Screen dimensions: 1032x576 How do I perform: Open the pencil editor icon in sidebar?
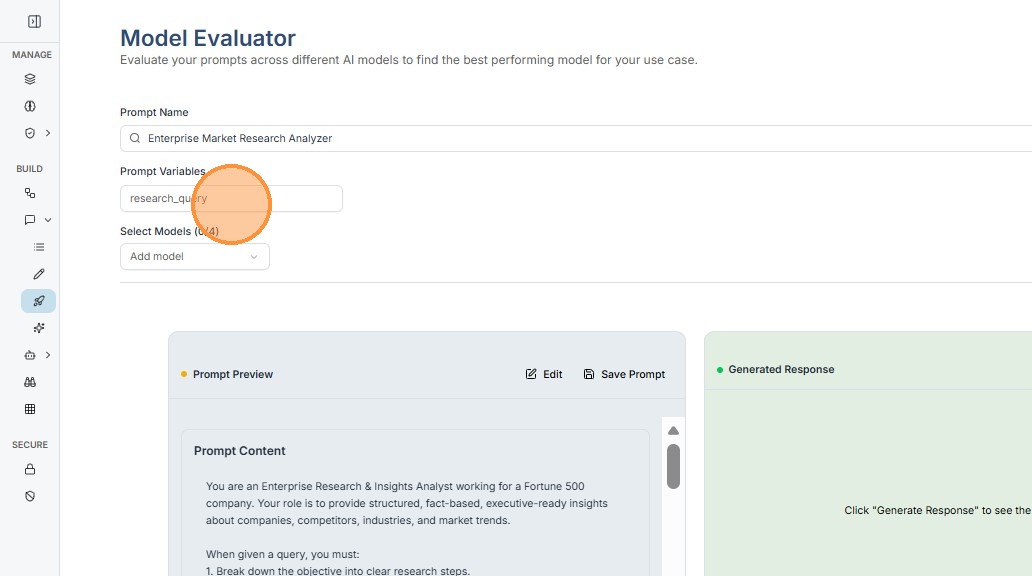tap(39, 274)
